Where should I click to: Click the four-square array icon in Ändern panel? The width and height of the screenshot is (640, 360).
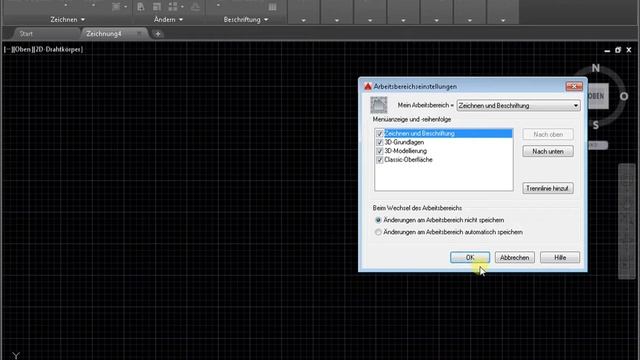click(x=173, y=7)
